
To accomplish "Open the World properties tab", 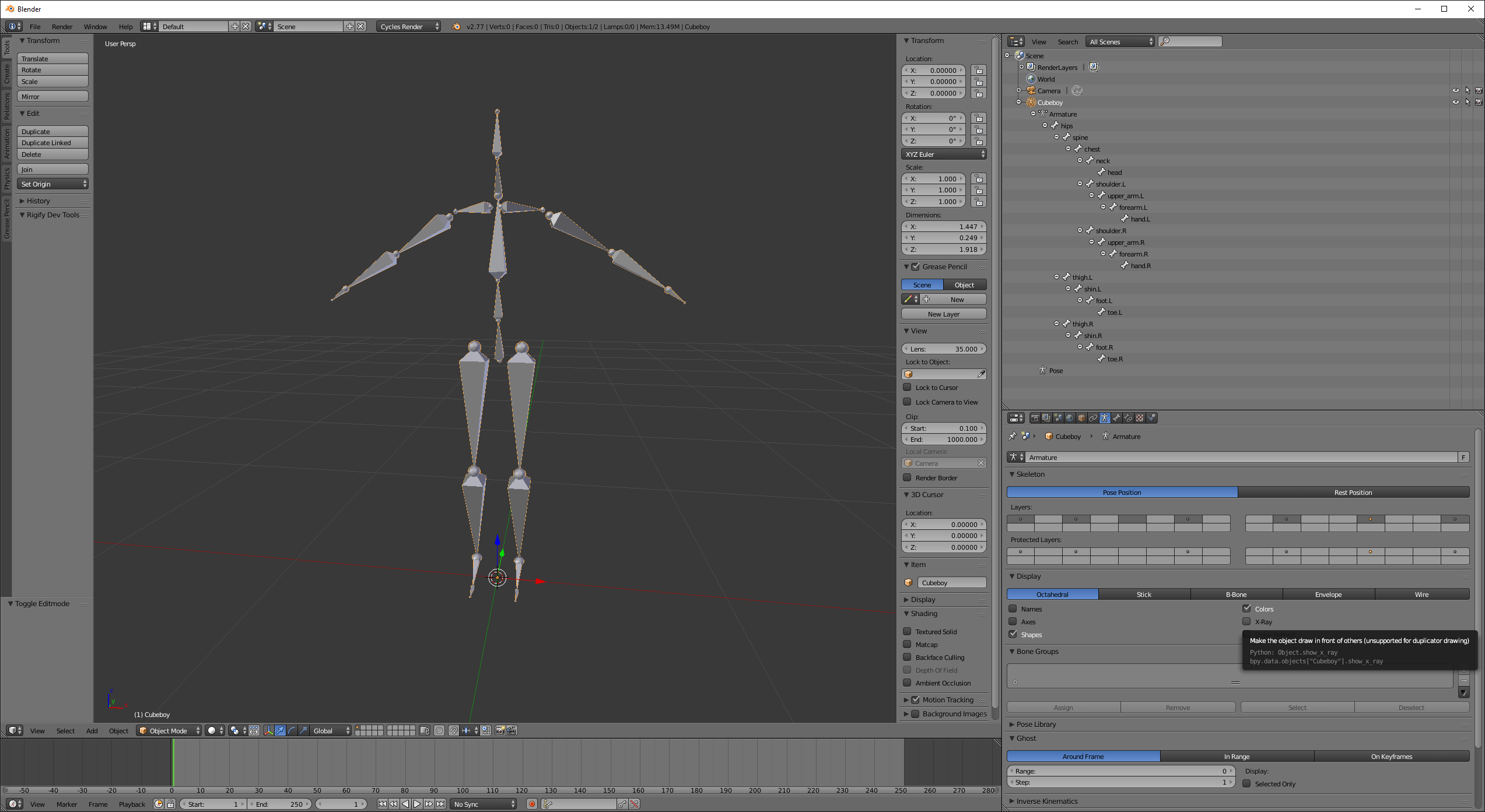I will tap(1070, 418).
